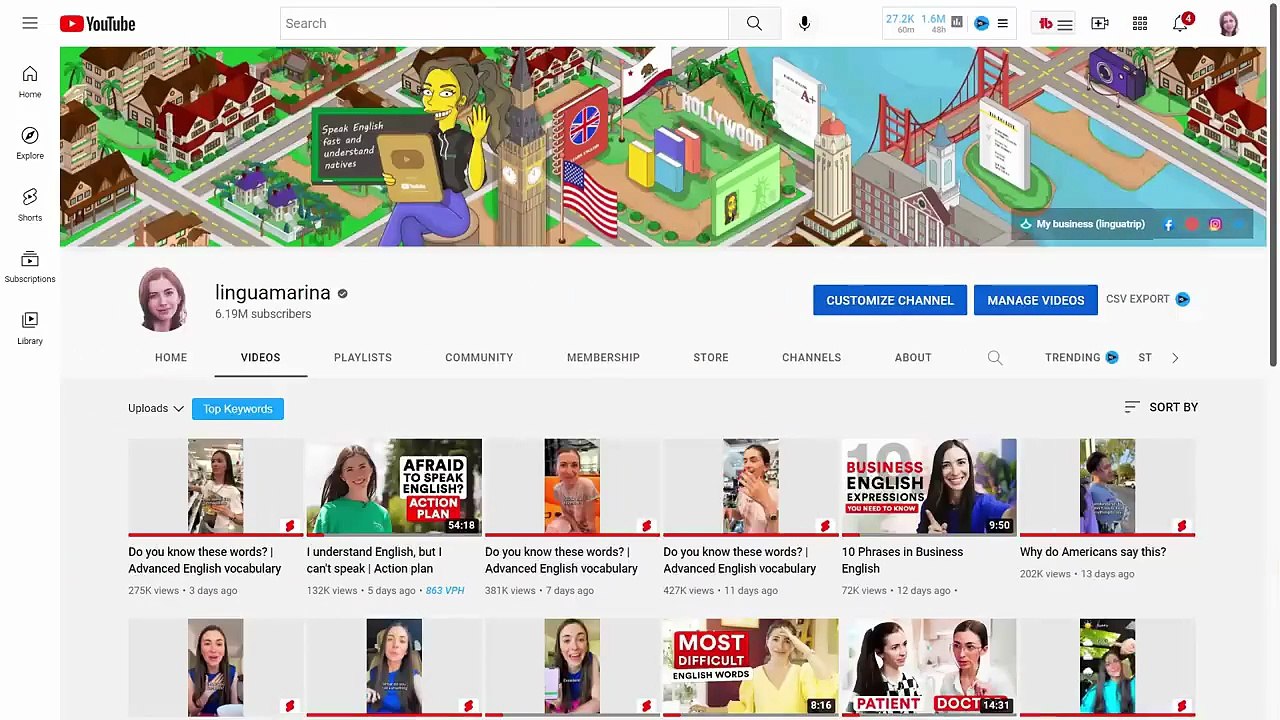
Task: Open the account avatar menu
Action: [x=1229, y=23]
